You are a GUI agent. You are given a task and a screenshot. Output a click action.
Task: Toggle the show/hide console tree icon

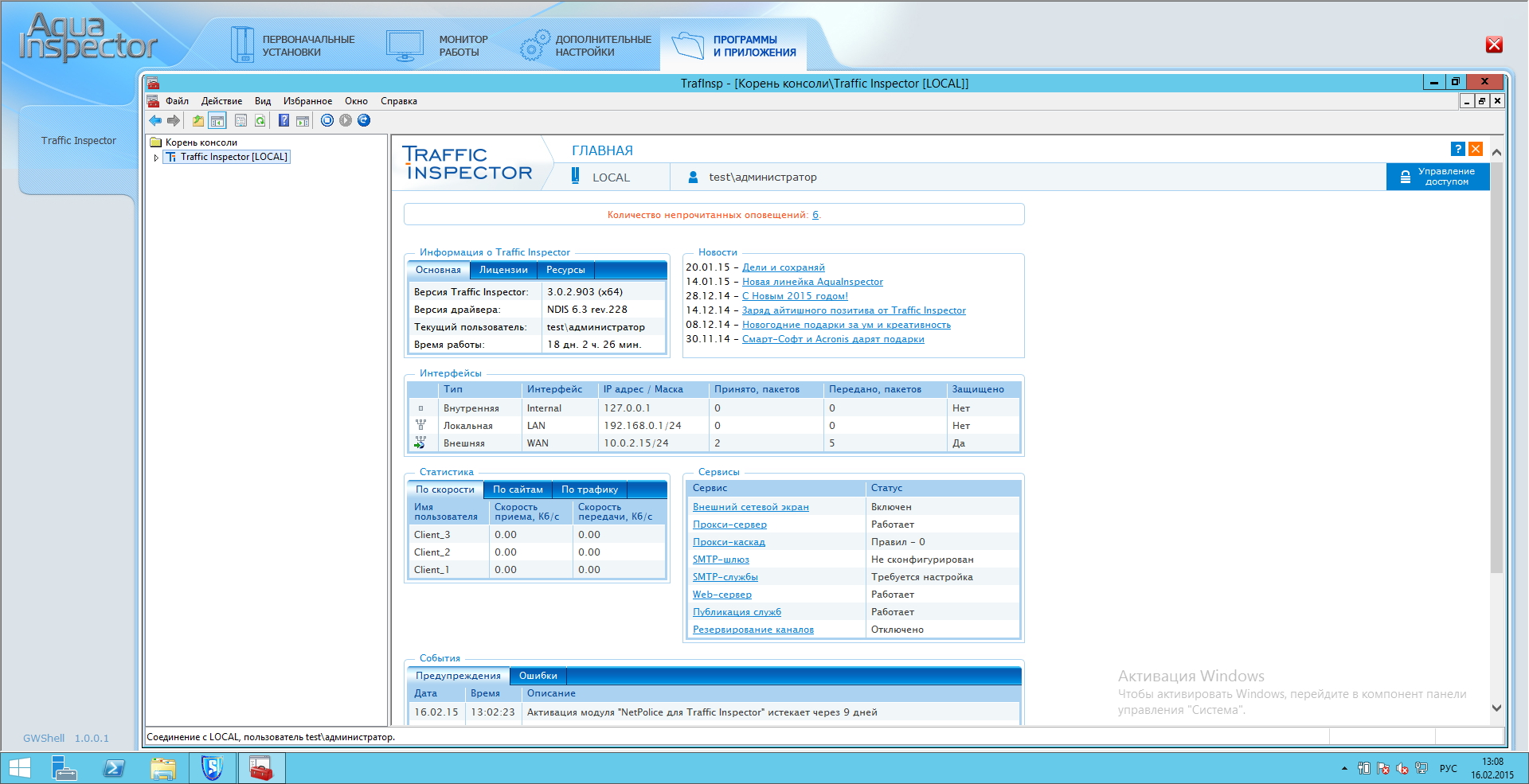tap(217, 120)
